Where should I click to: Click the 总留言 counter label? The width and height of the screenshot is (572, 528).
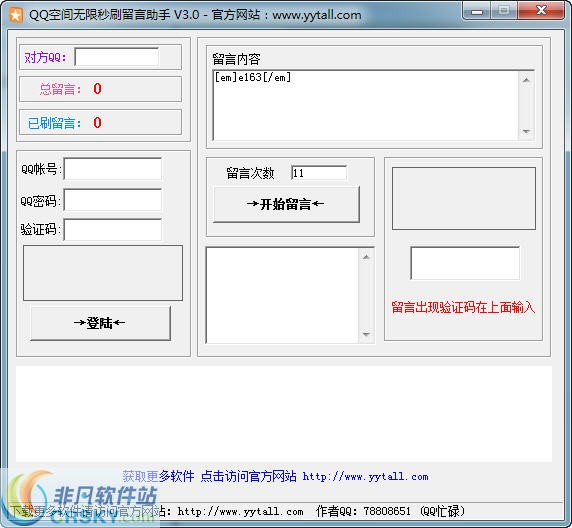[61, 89]
